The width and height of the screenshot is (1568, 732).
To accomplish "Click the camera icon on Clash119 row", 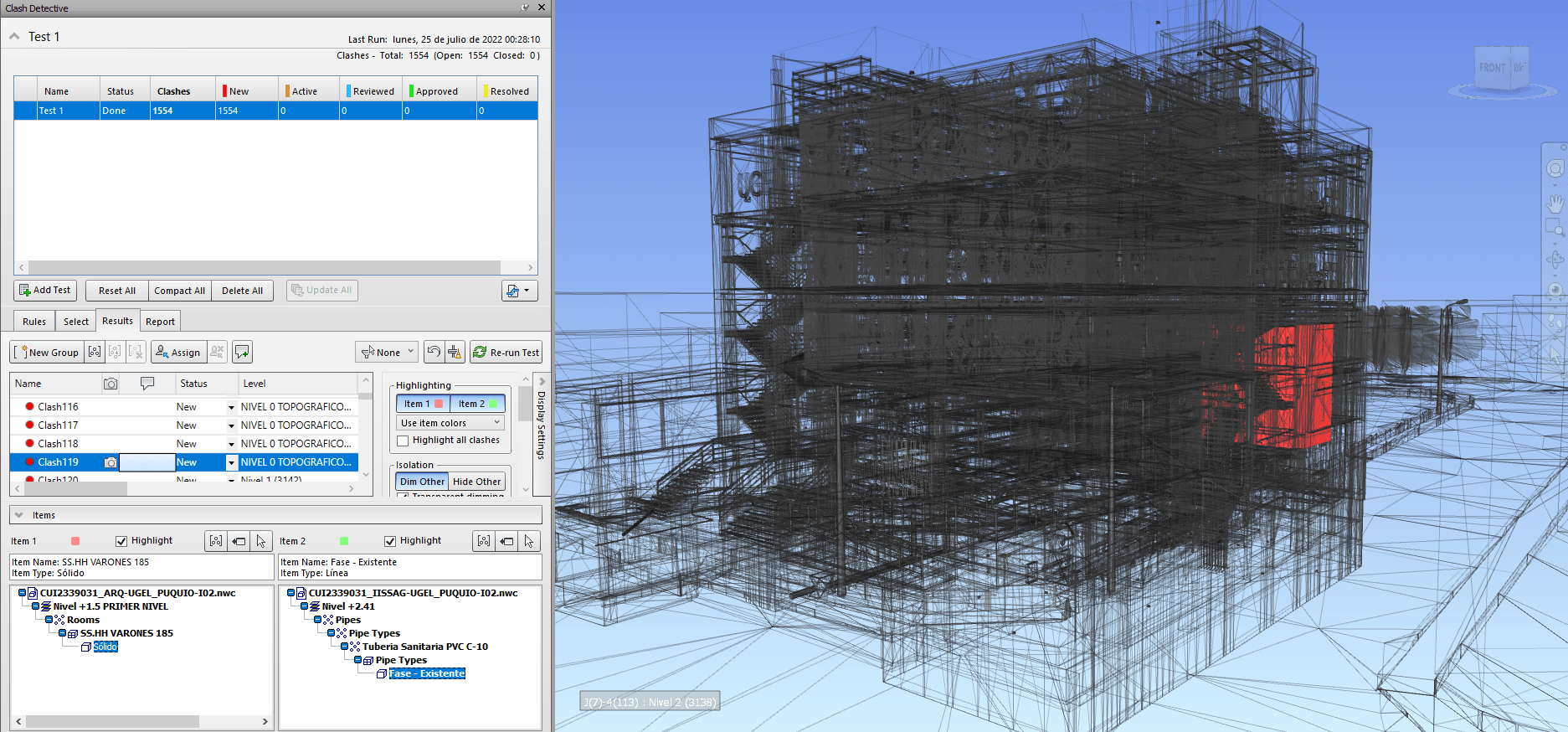I will 111,462.
